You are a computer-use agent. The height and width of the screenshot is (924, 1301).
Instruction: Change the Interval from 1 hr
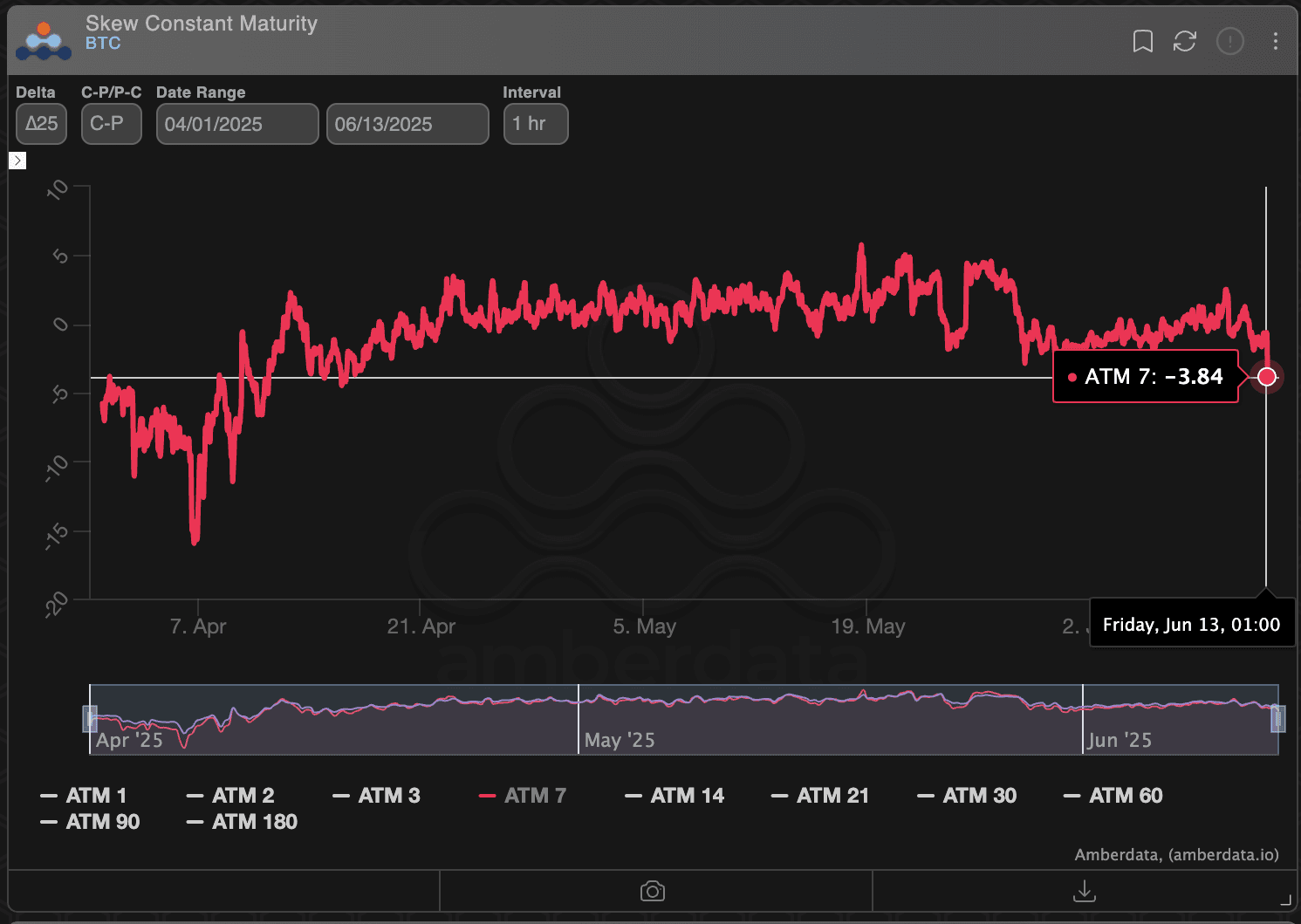pos(535,124)
